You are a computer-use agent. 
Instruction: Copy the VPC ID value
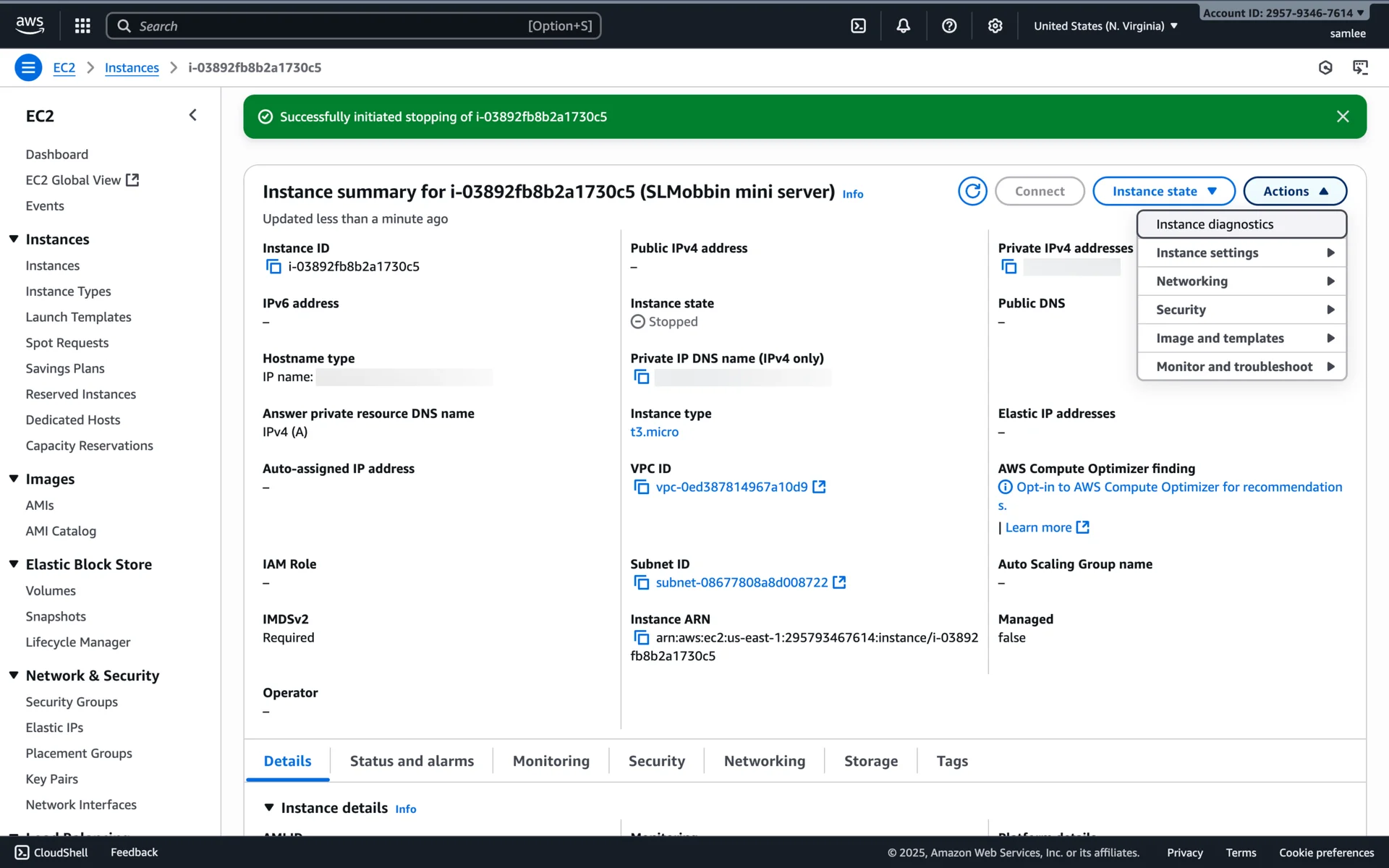[641, 487]
